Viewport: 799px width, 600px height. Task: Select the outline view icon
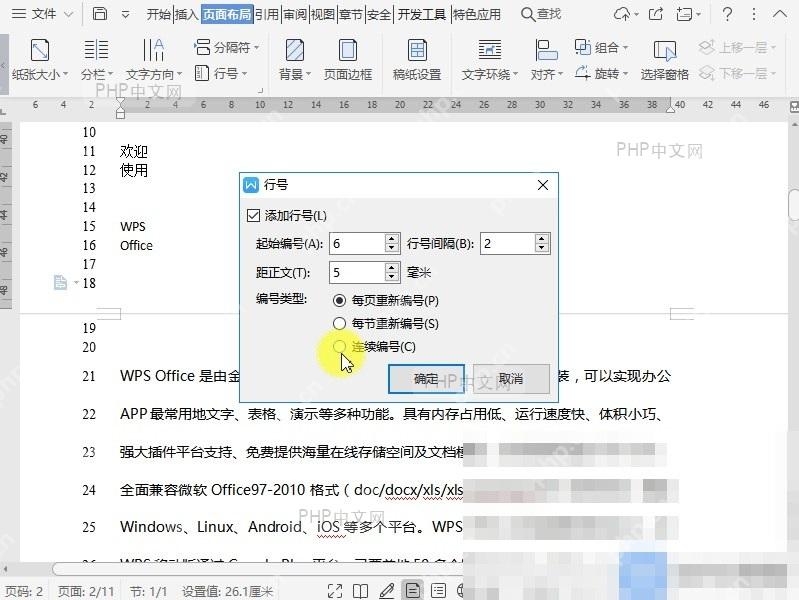point(438,591)
